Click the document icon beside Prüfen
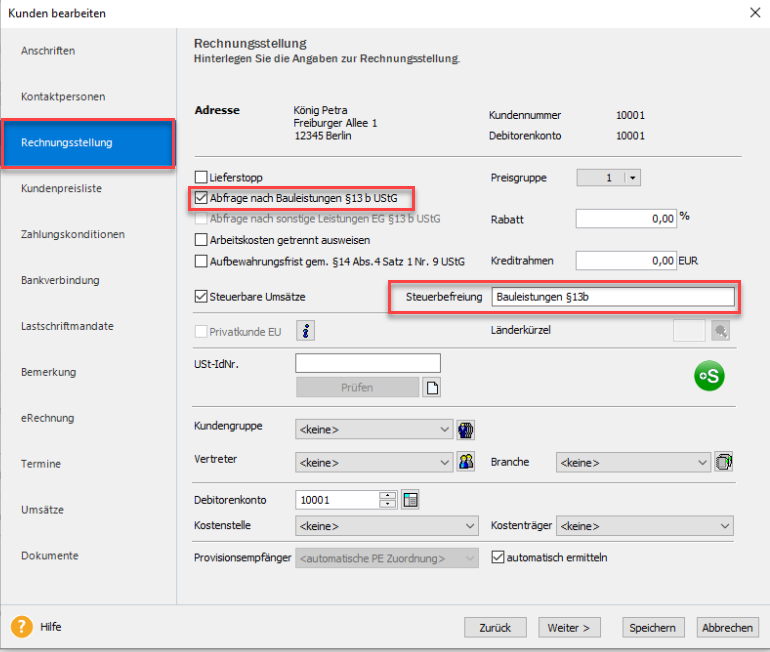This screenshot has width=770, height=652. pos(433,388)
